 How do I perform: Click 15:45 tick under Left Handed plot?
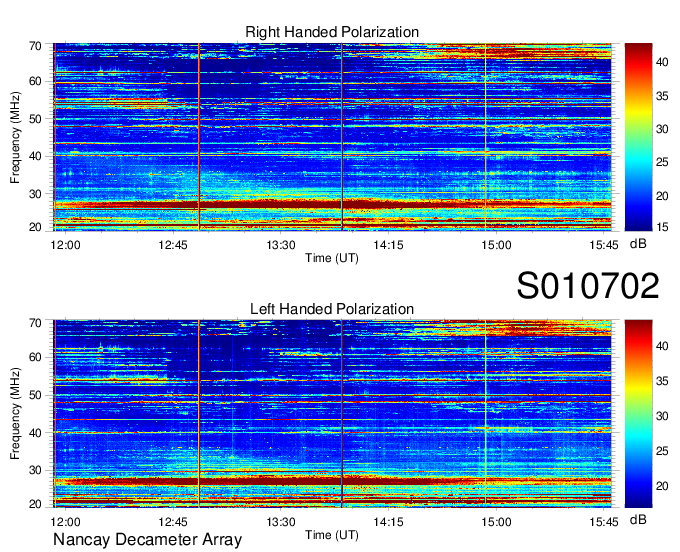604,522
